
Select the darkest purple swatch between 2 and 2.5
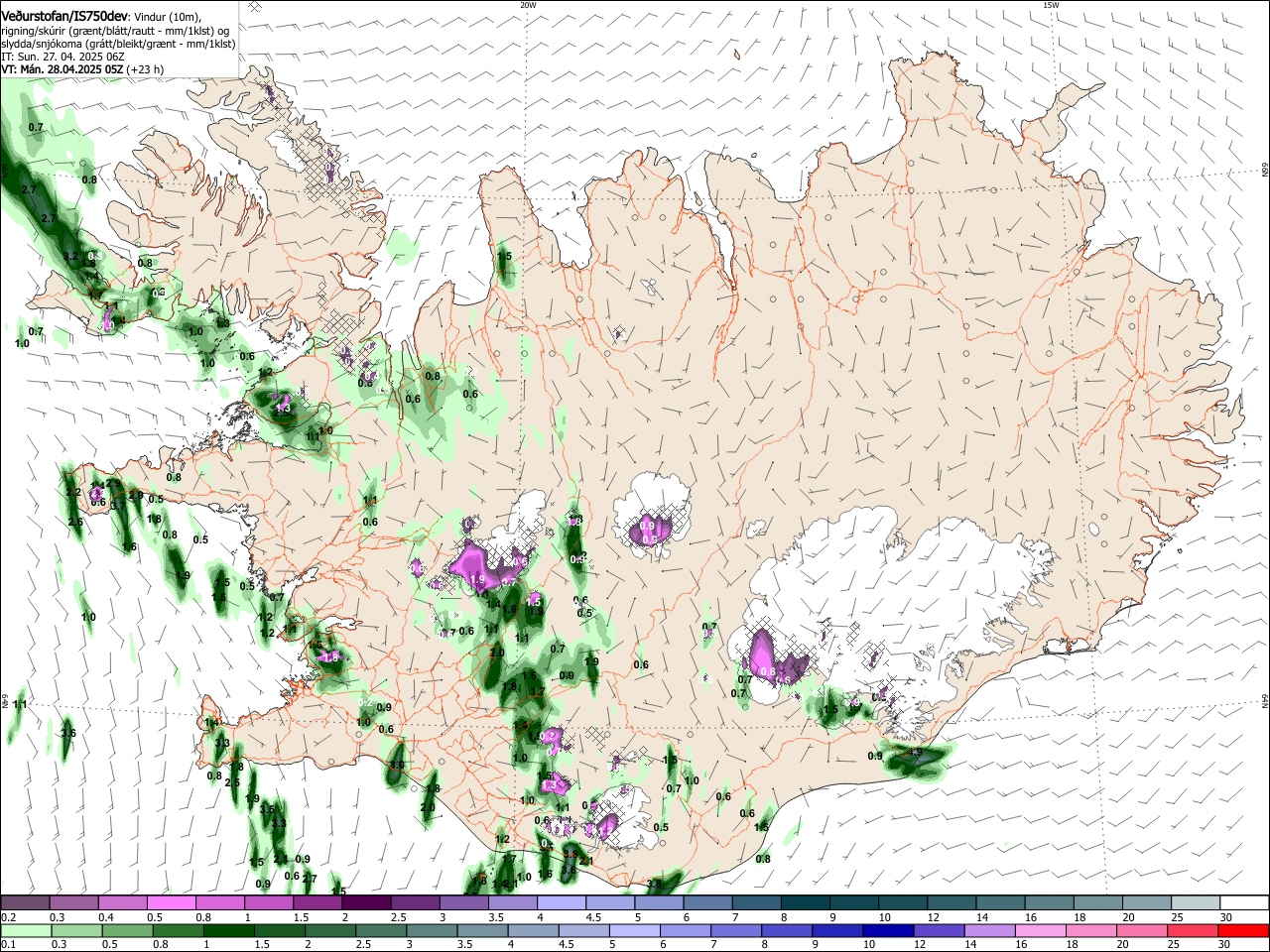tap(365, 903)
